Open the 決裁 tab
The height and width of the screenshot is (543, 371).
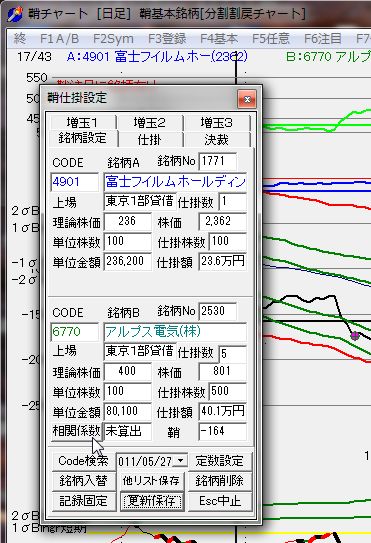point(217,140)
